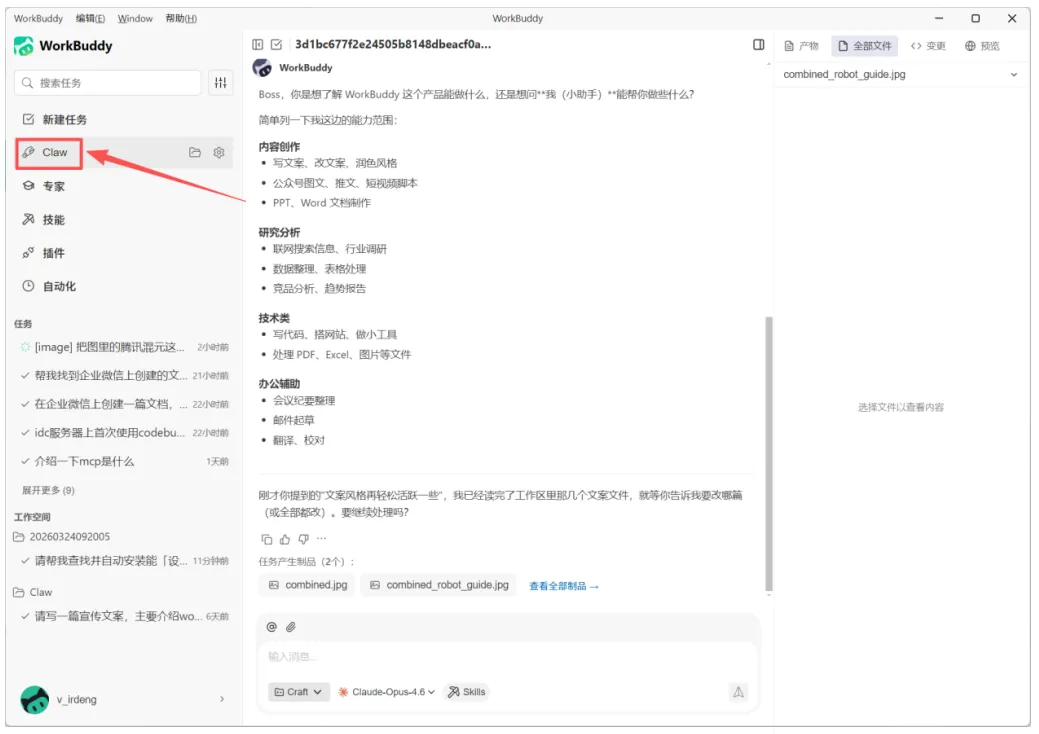The height and width of the screenshot is (734, 1039).
Task: Switch to the 产物 tab
Action: click(802, 46)
